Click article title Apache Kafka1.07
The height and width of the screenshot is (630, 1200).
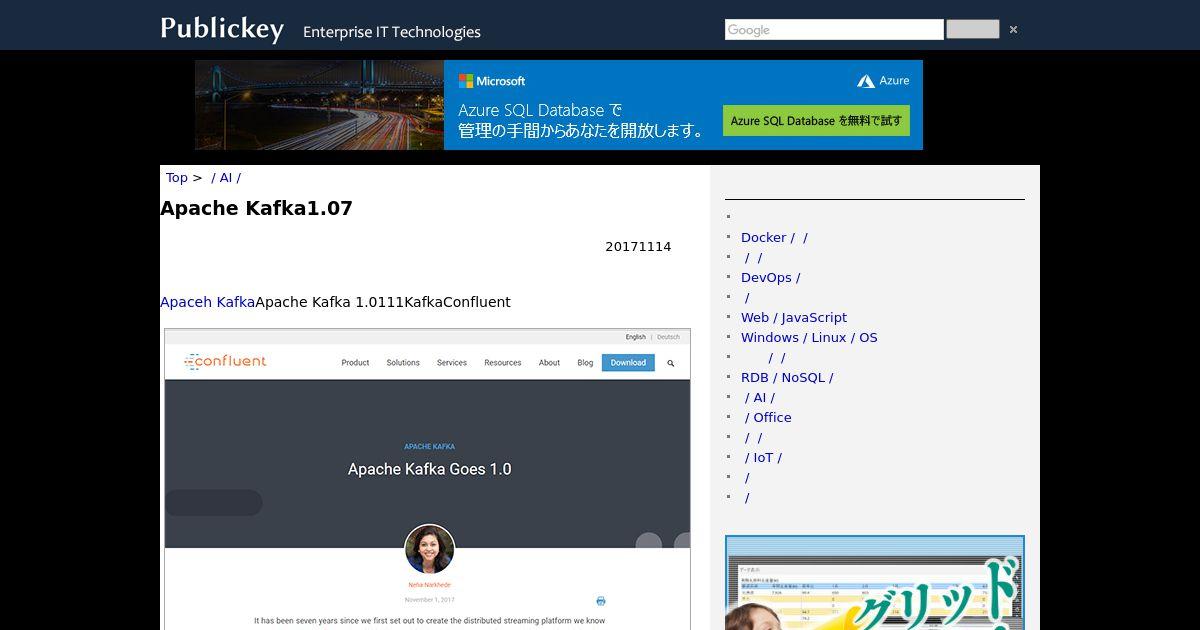256,208
